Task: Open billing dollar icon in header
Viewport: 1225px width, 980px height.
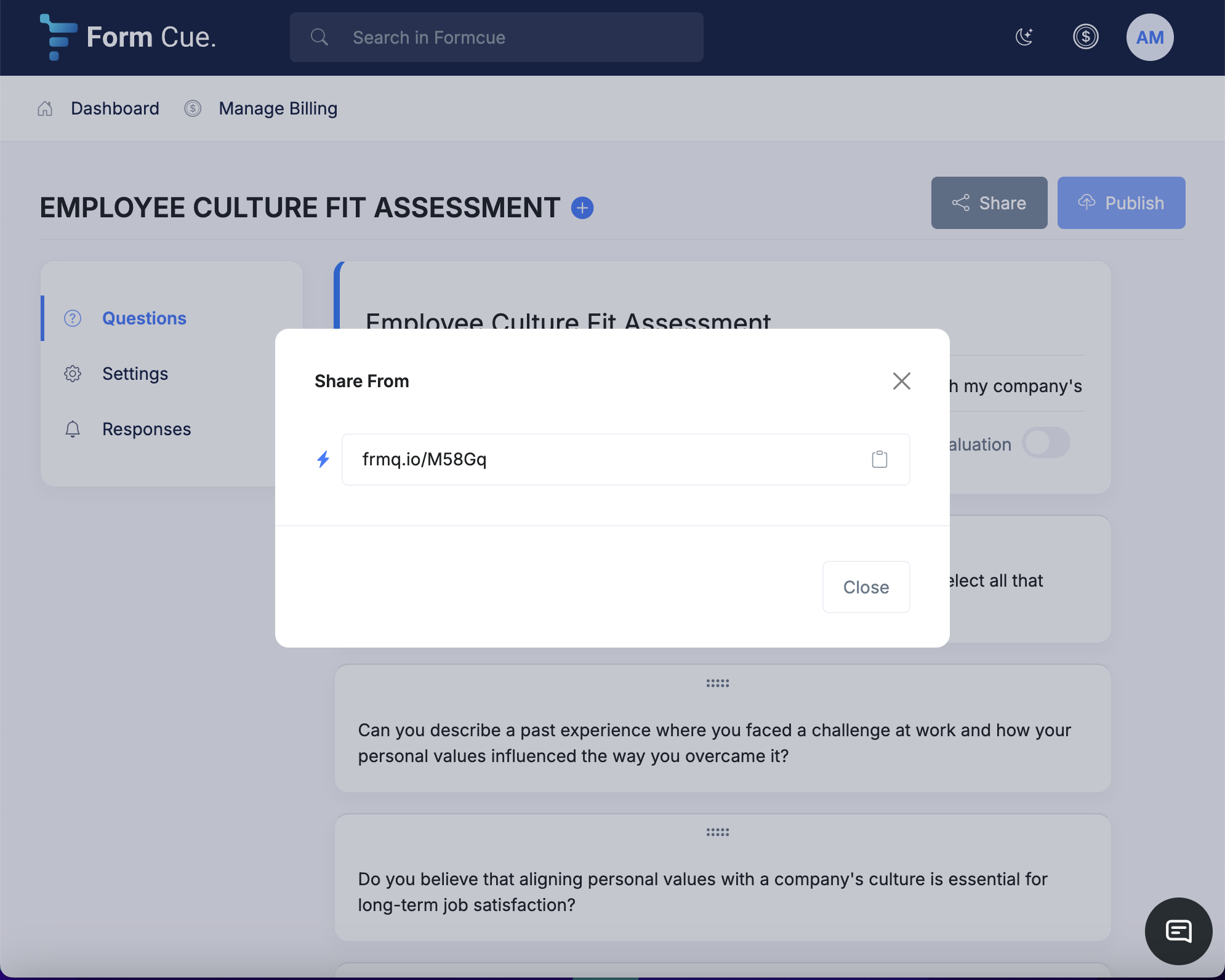Action: pos(1085,37)
